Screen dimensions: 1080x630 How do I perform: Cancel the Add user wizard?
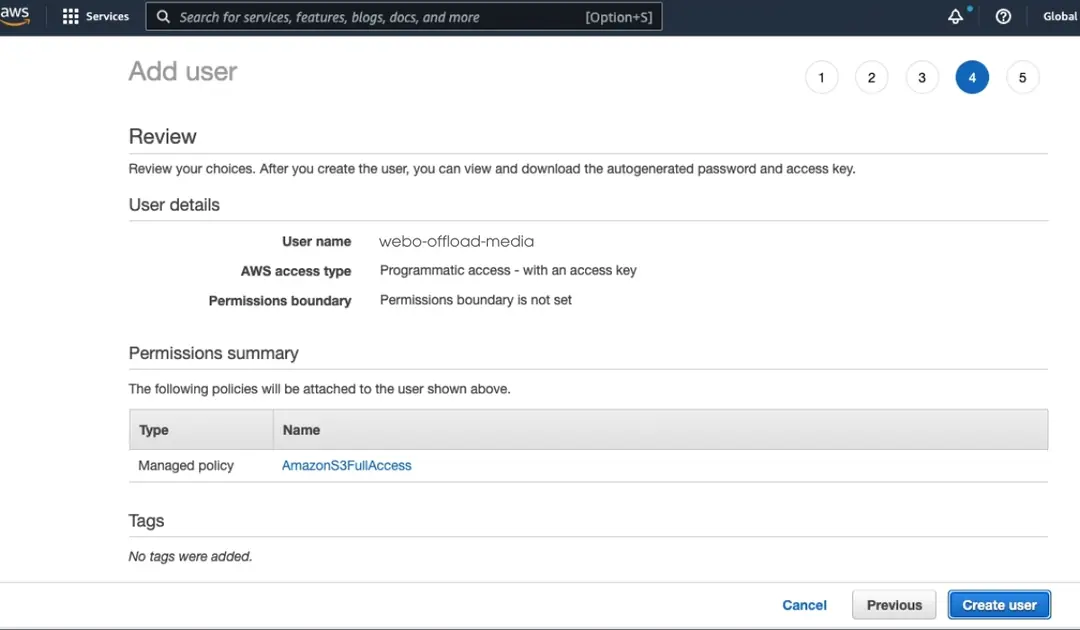804,605
